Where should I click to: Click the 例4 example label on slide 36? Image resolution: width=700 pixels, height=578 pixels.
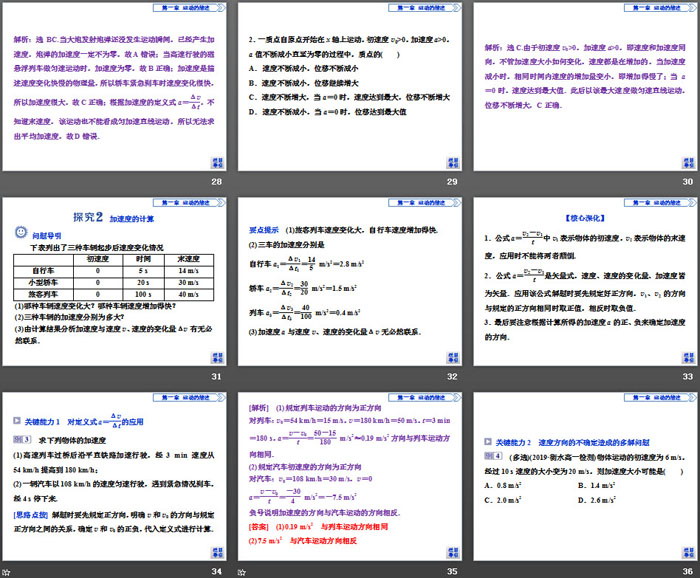tap(493, 456)
